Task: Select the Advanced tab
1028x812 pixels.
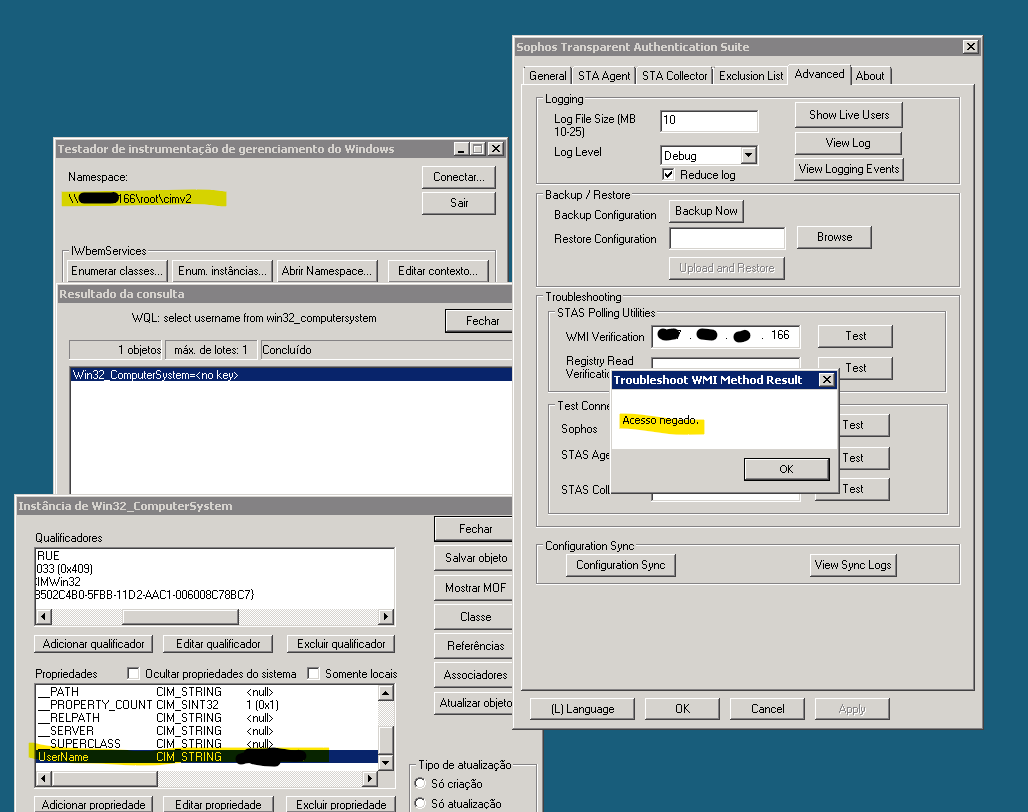Action: coord(820,74)
